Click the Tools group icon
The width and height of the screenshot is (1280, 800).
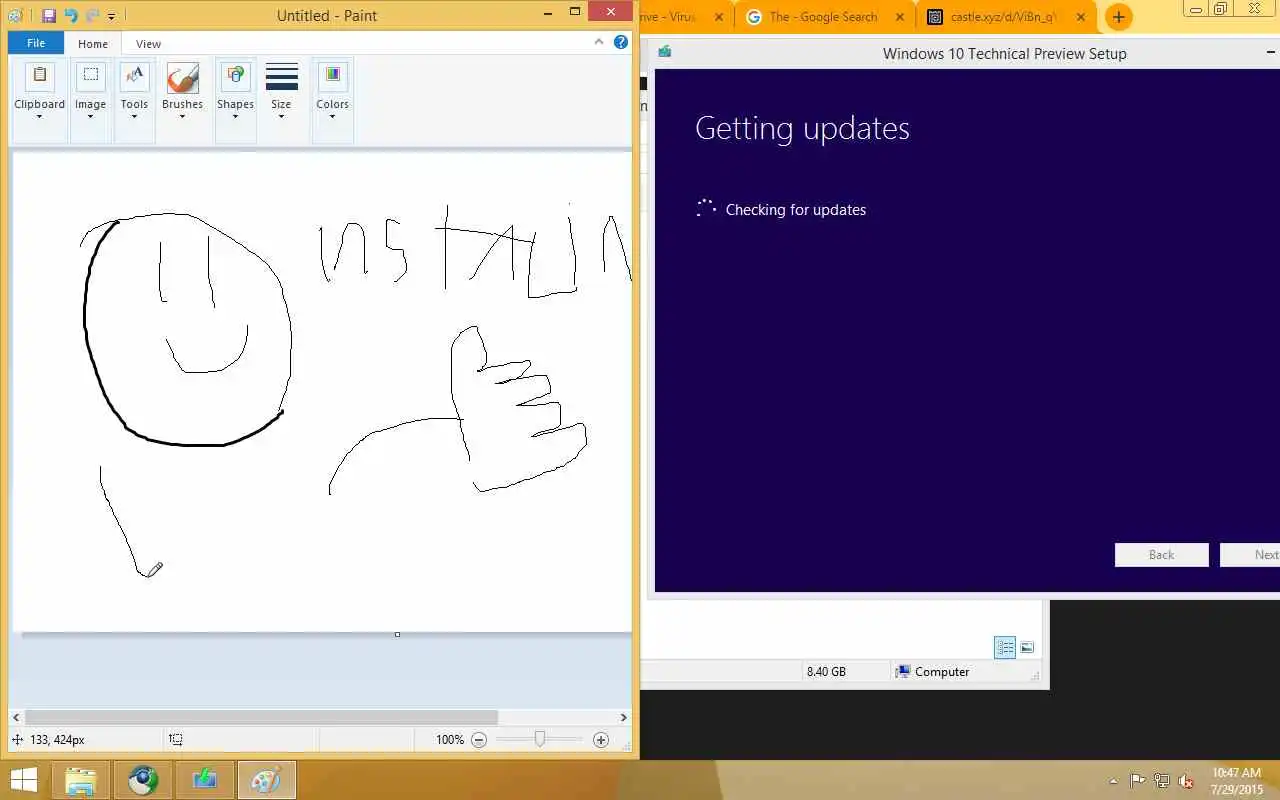click(x=134, y=77)
